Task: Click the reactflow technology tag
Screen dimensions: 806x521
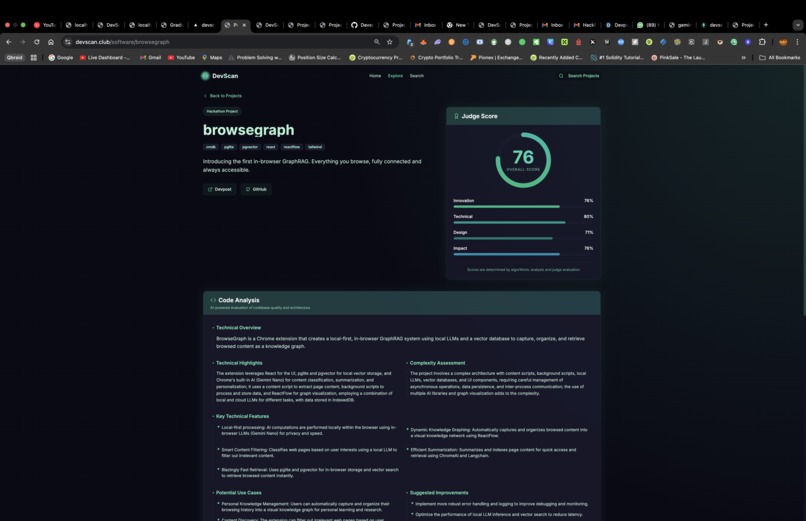Action: coord(291,147)
